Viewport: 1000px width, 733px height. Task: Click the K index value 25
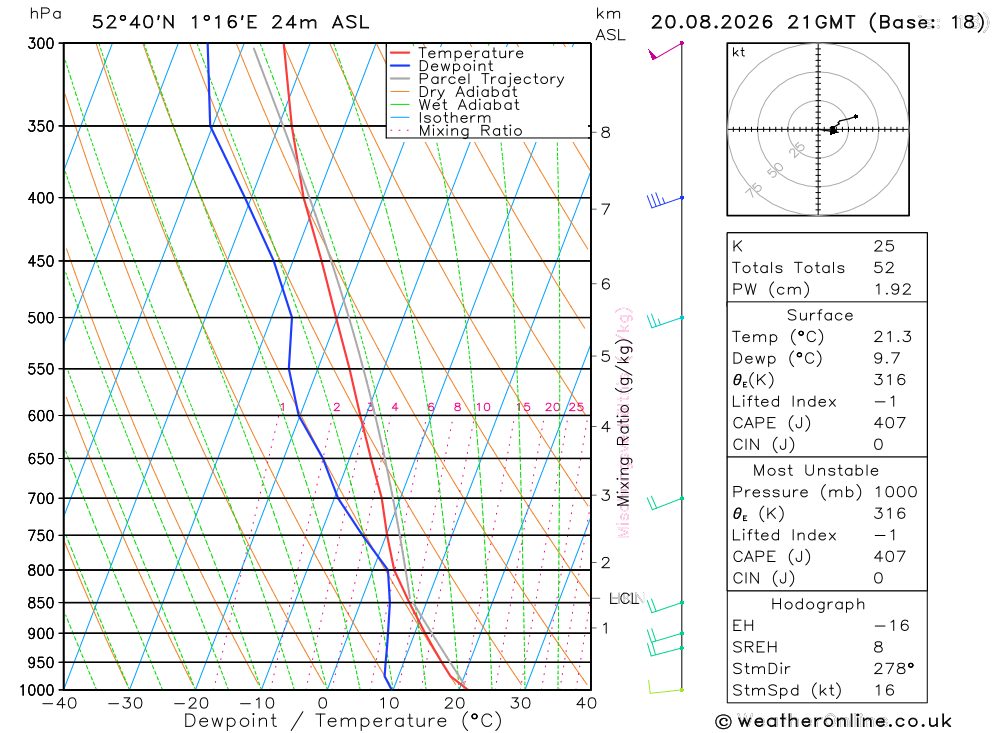pyautogui.click(x=885, y=246)
